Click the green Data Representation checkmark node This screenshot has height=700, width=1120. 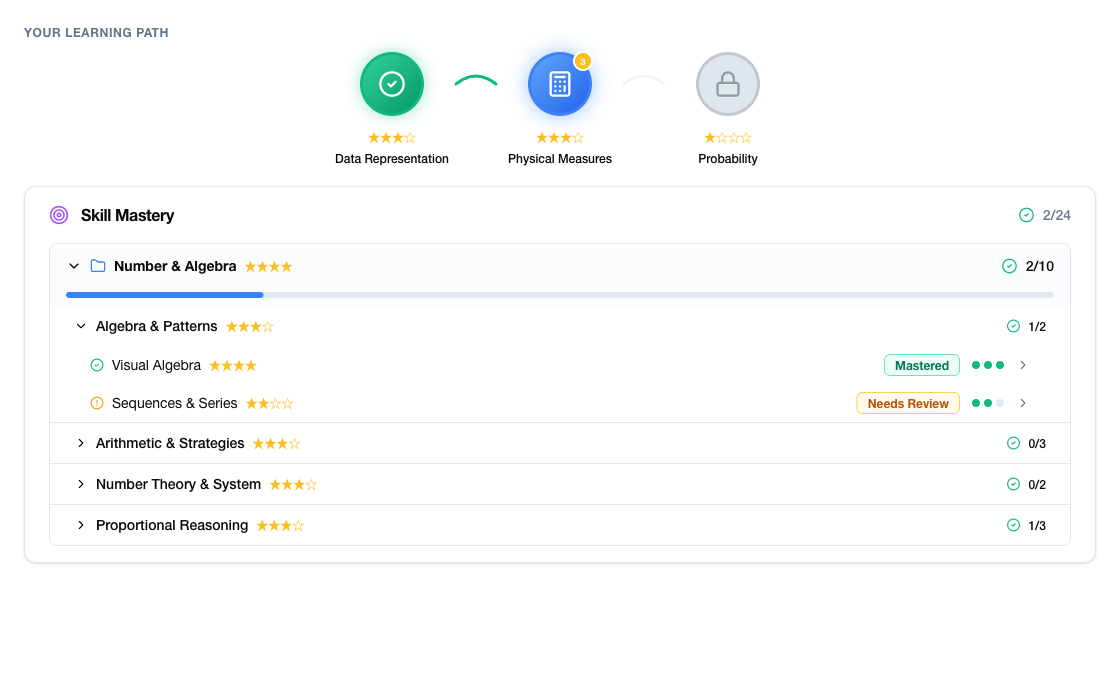pyautogui.click(x=392, y=84)
